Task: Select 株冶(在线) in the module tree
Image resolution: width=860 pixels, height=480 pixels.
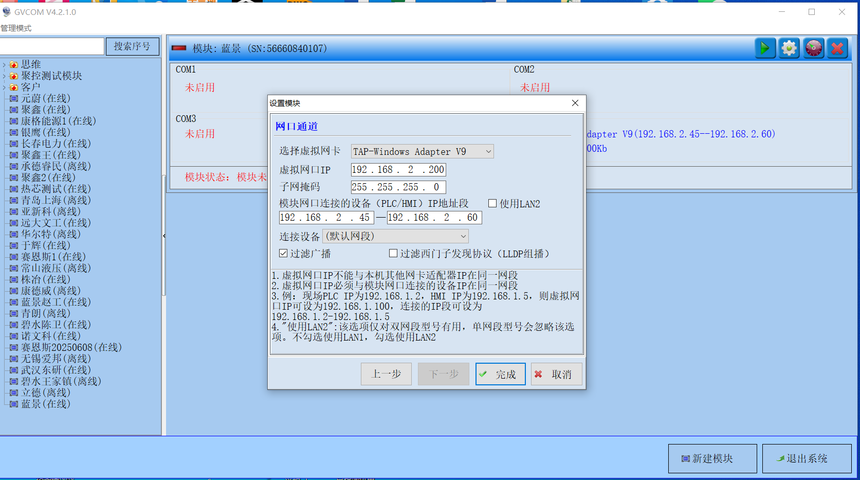Action: pos(46,279)
